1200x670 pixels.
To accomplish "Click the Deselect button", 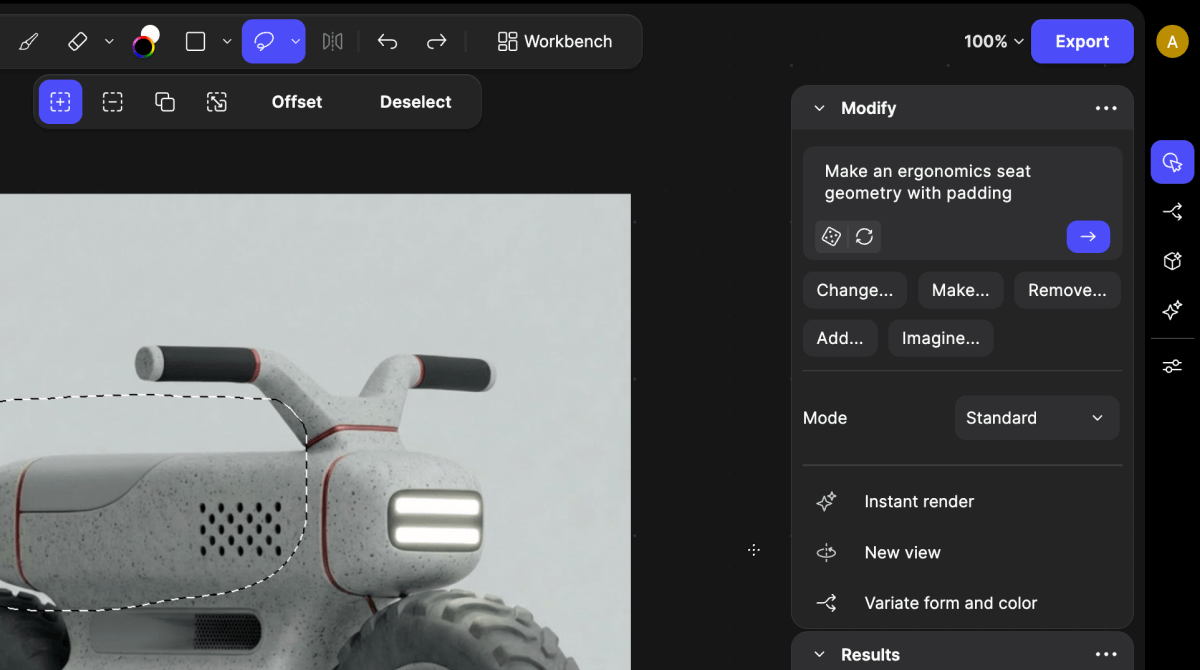I will tap(415, 102).
